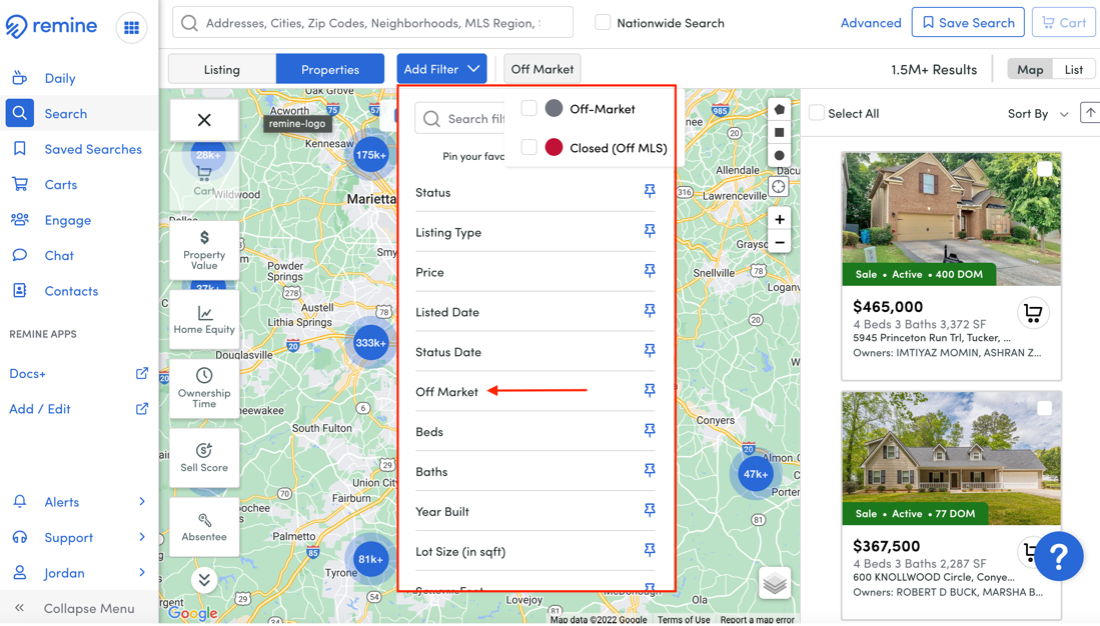This screenshot has height=626, width=1100.
Task: Open the Sort By dropdown
Action: [x=1037, y=114]
